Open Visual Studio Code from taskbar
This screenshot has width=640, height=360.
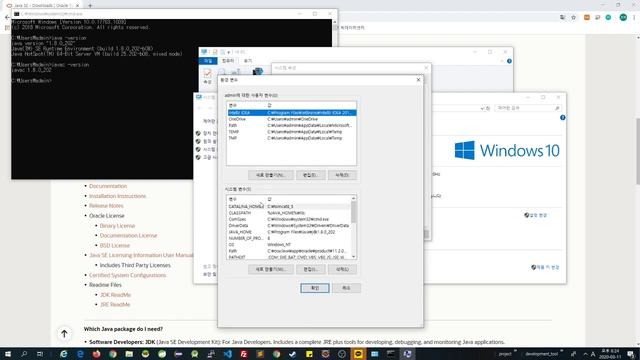[x=227, y=354]
